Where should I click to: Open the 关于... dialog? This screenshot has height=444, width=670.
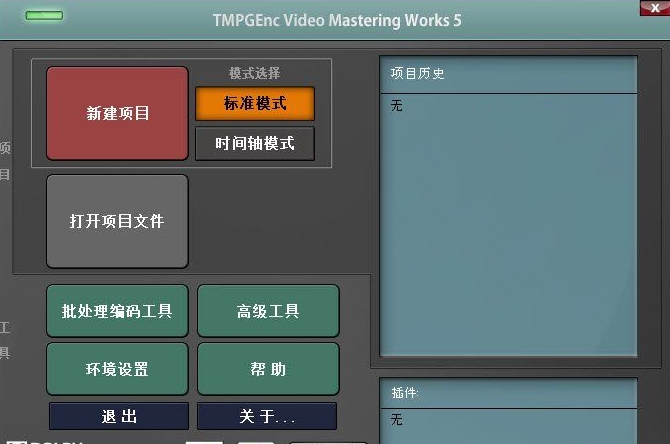(x=267, y=416)
